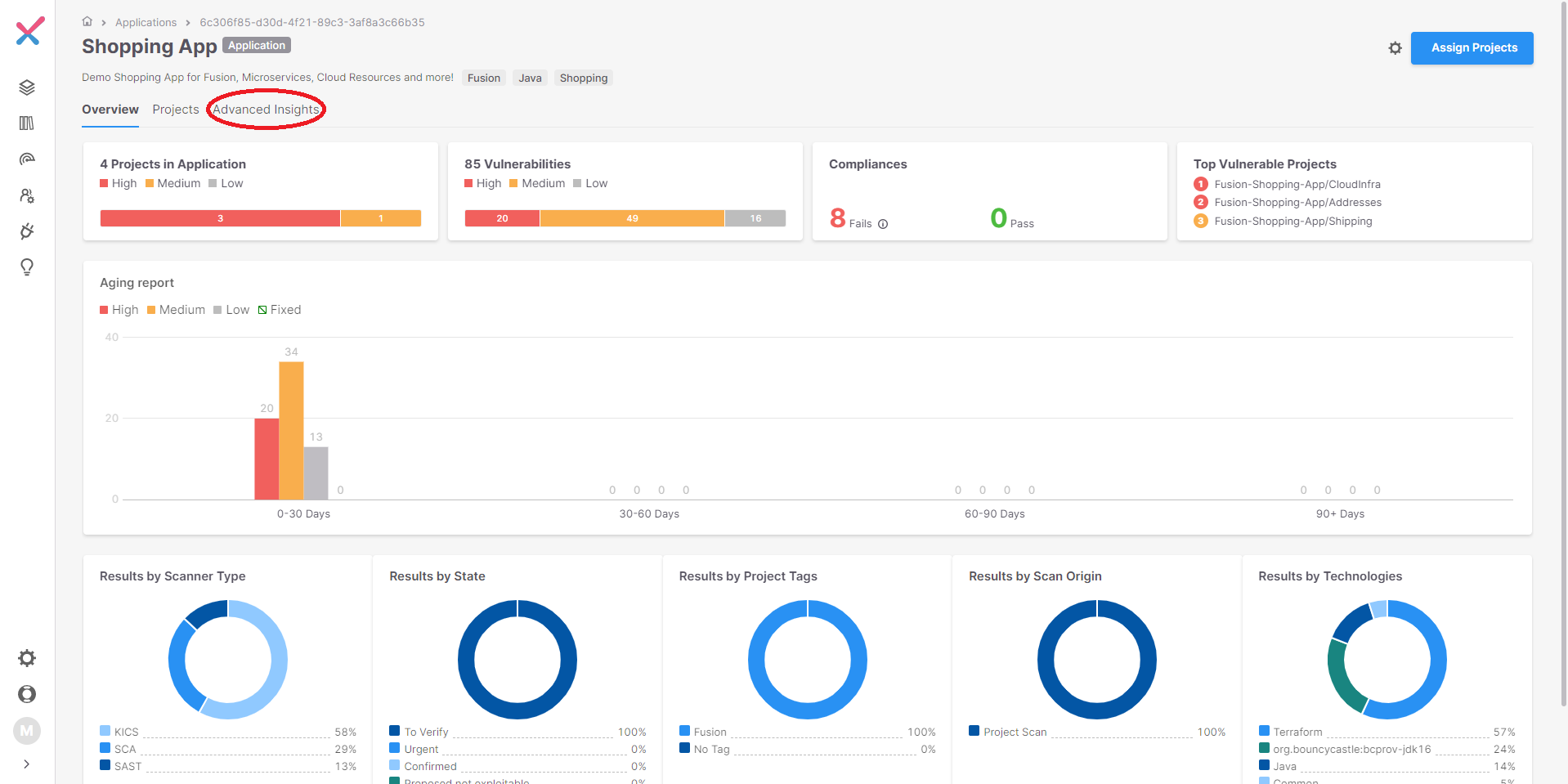Open the user avatar M menu

coord(27,730)
